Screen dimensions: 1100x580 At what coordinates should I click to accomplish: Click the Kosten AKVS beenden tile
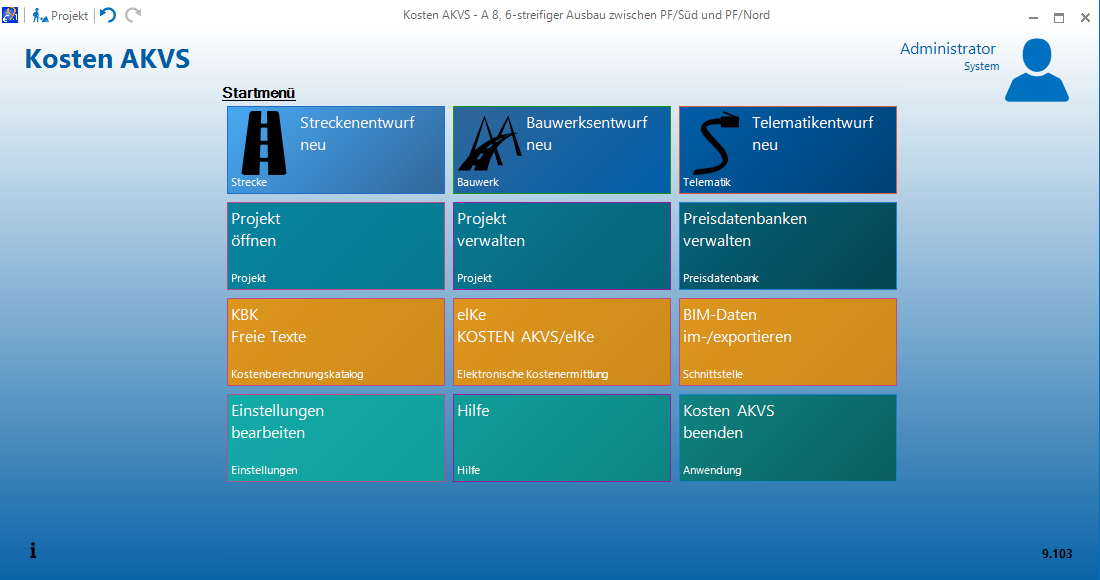pyautogui.click(x=788, y=438)
